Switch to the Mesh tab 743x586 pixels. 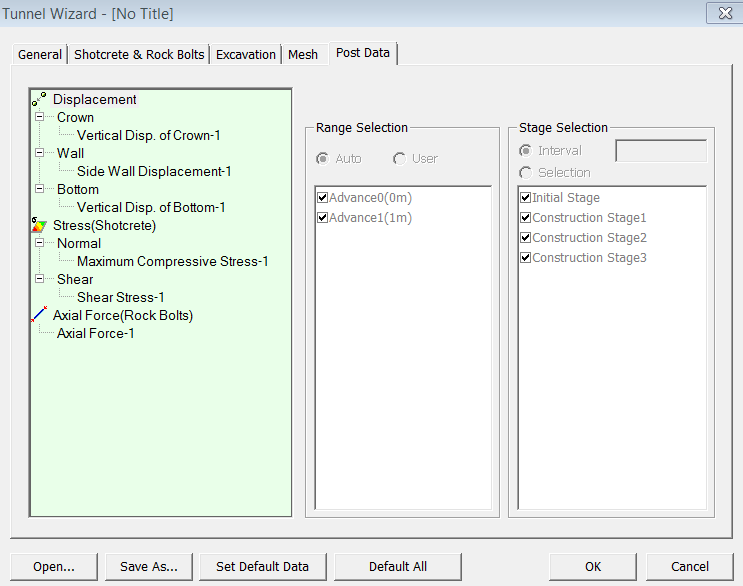point(303,54)
